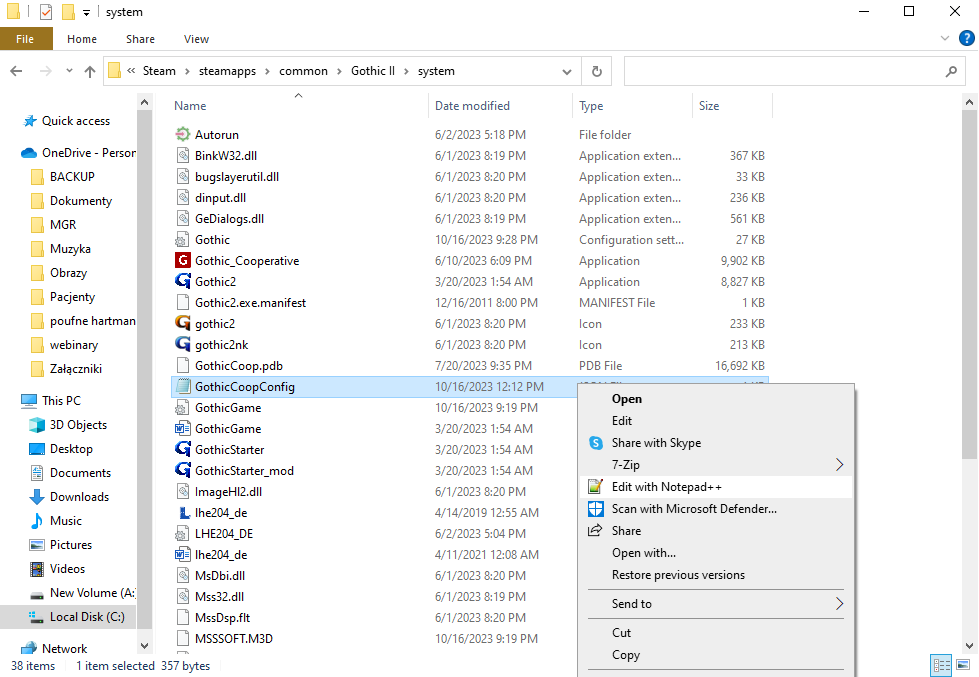Choose Open in the context menu
Viewport: 979px width, 677px height.
pyautogui.click(x=716, y=399)
